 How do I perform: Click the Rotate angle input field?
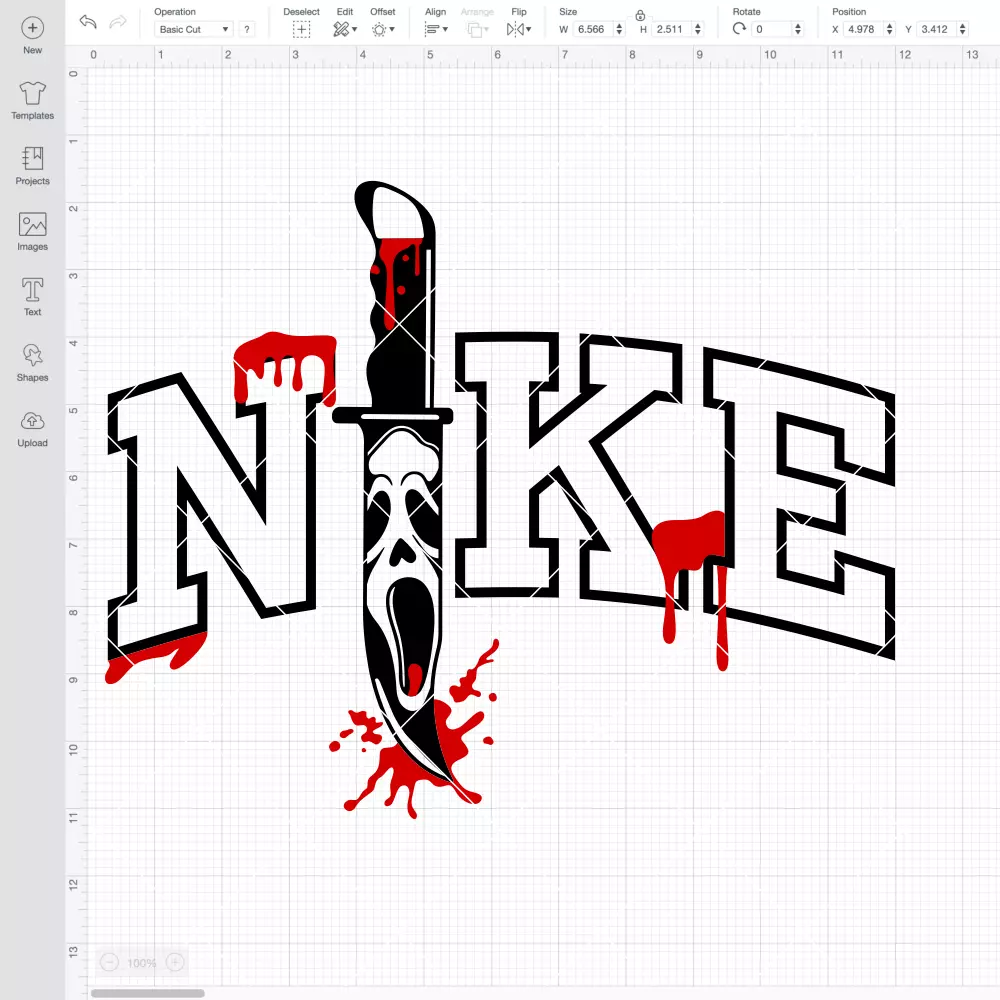click(773, 29)
